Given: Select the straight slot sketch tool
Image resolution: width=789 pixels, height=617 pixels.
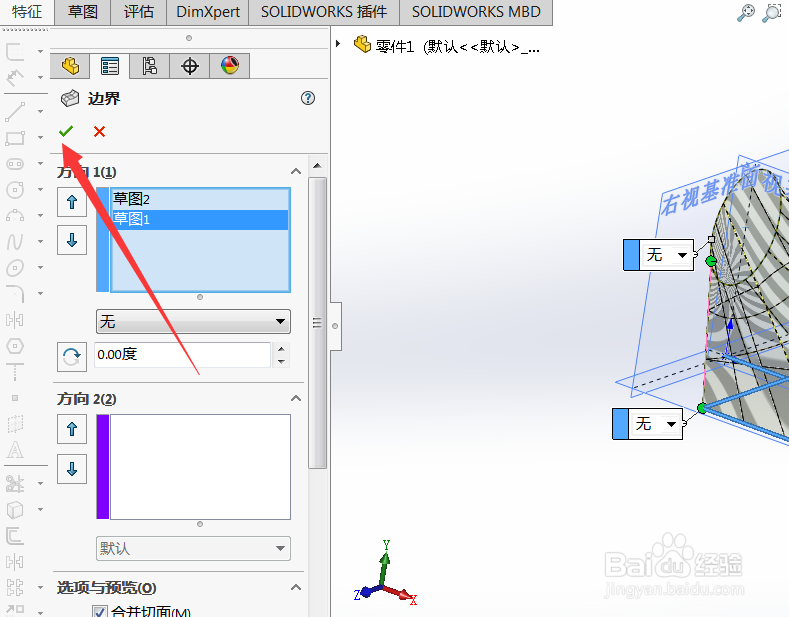Looking at the screenshot, I should (15, 164).
